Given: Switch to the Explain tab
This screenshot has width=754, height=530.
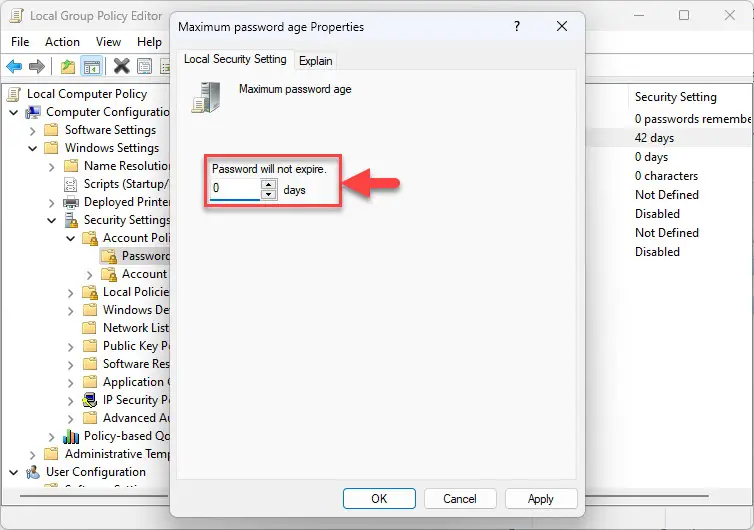Looking at the screenshot, I should click(315, 61).
